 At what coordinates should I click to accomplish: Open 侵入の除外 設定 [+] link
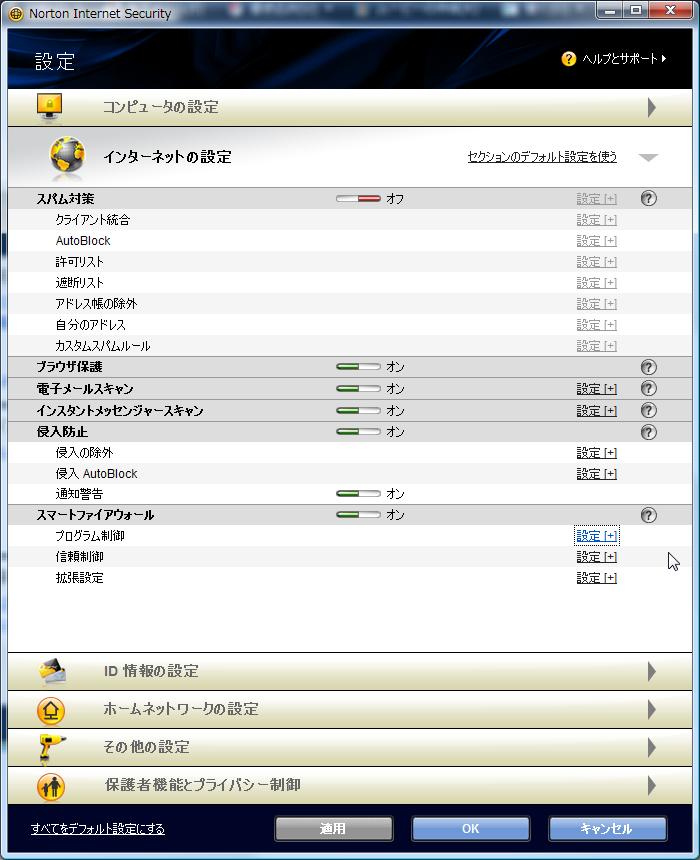pyautogui.click(x=596, y=453)
